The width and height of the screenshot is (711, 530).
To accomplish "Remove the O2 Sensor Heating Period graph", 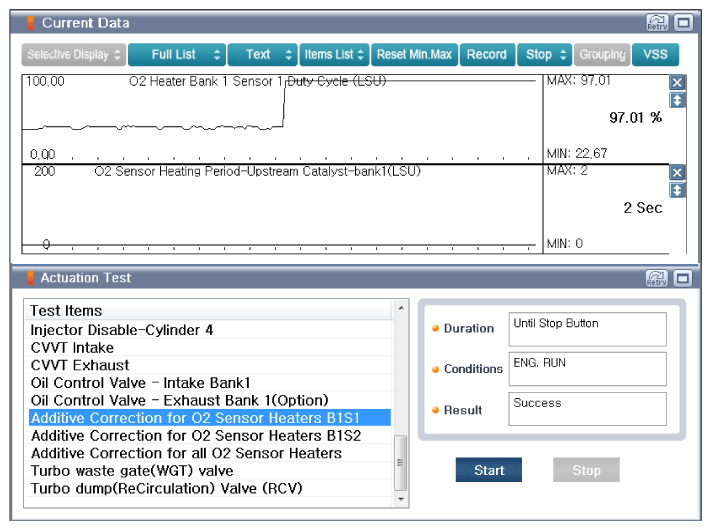I will (677, 173).
